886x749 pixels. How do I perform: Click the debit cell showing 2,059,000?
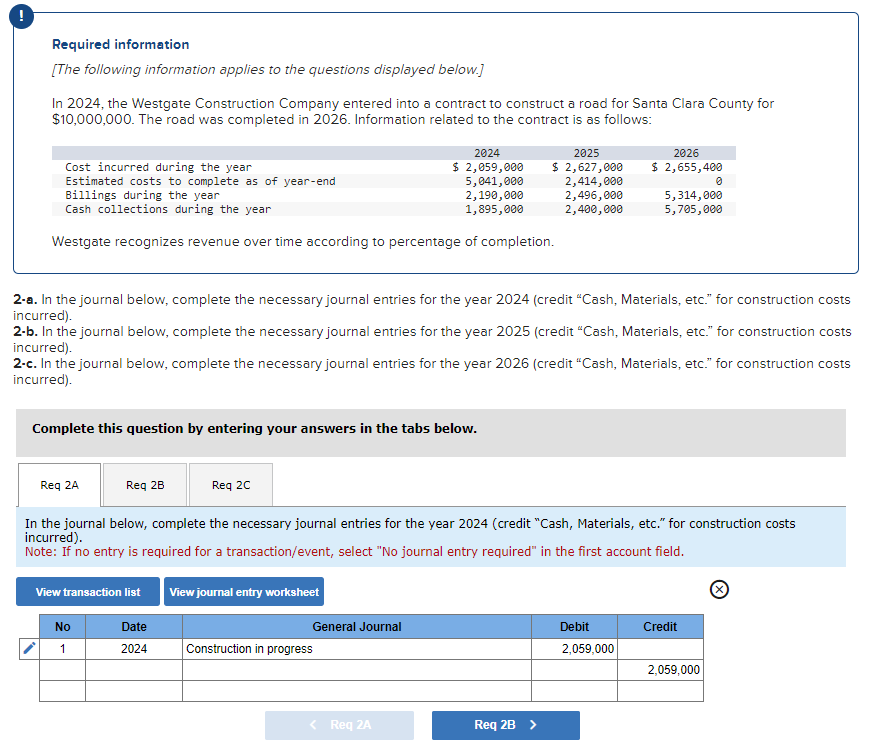click(574, 648)
